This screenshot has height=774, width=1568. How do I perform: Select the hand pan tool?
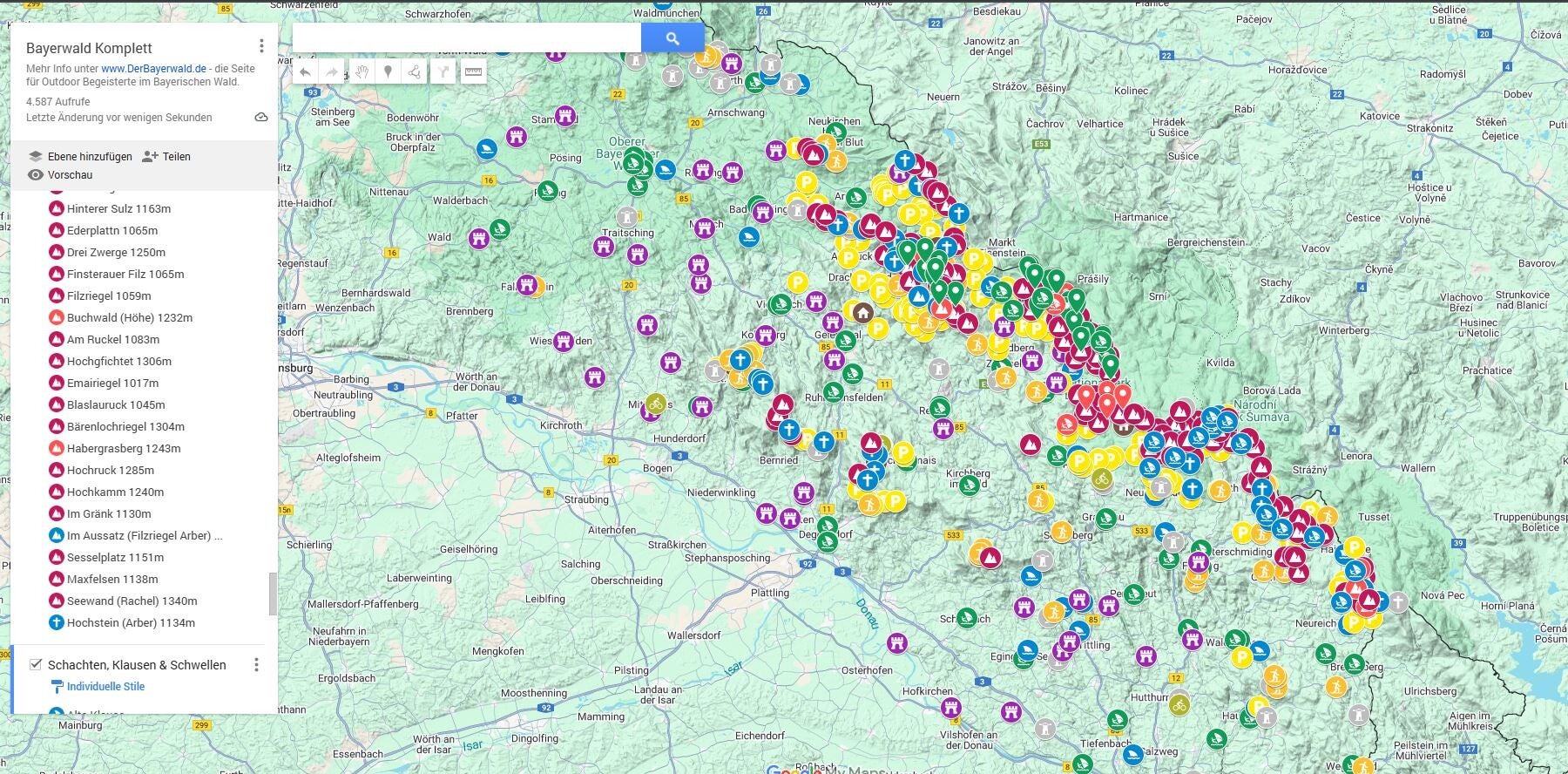(x=361, y=71)
